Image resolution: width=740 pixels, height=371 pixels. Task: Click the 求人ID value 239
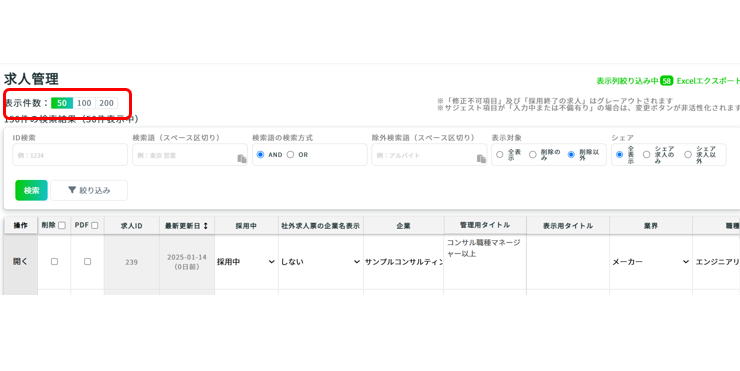point(131,262)
